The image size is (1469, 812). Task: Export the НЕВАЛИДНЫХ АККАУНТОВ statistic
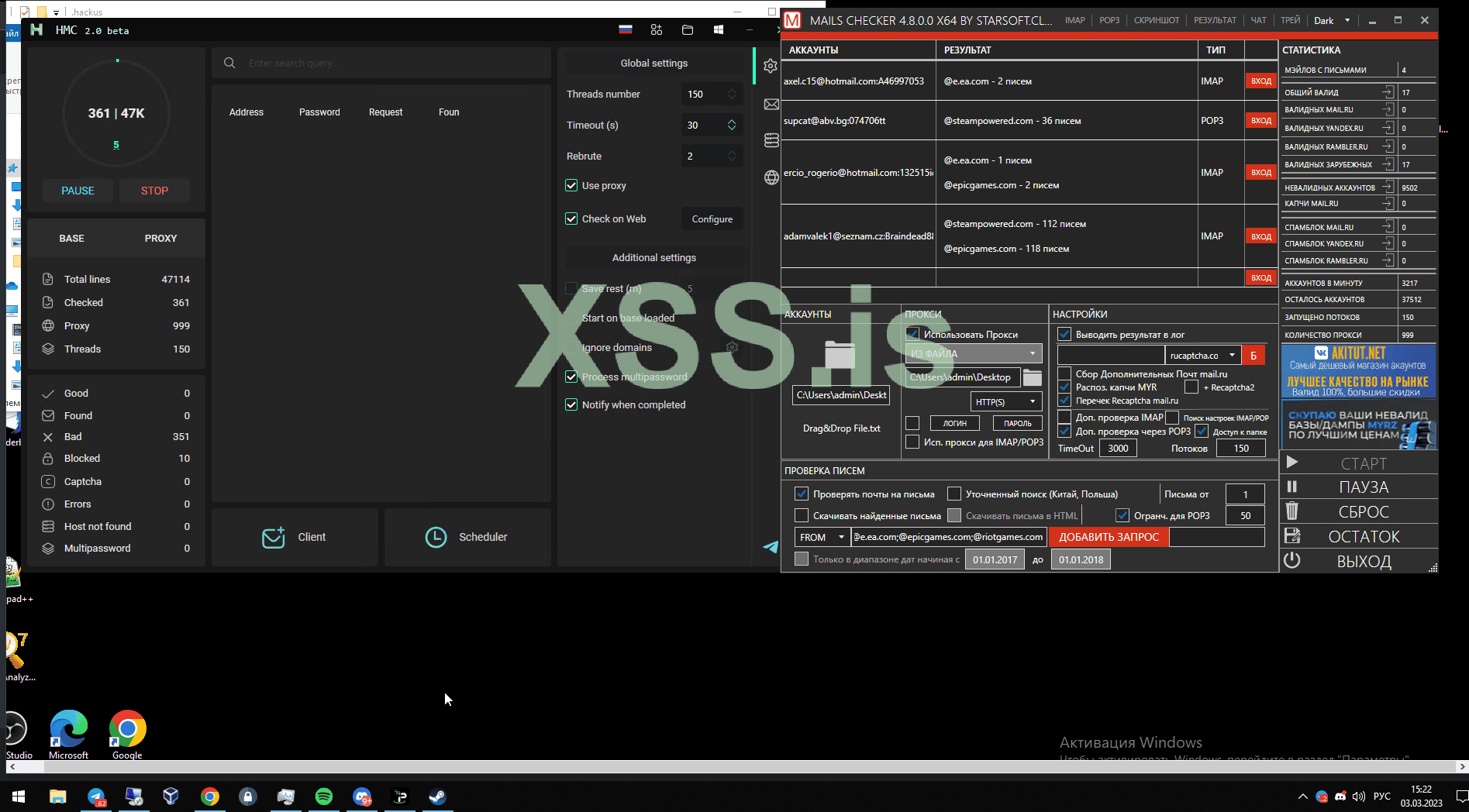point(1388,188)
